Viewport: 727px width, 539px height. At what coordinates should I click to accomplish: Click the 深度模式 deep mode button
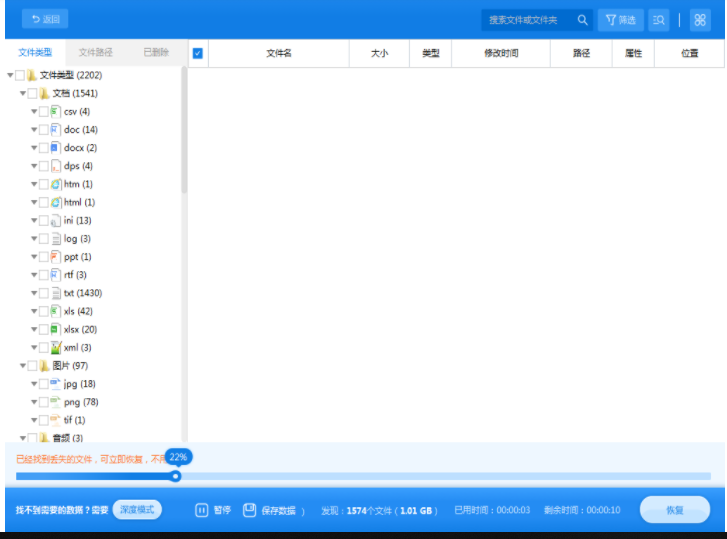tap(137, 510)
